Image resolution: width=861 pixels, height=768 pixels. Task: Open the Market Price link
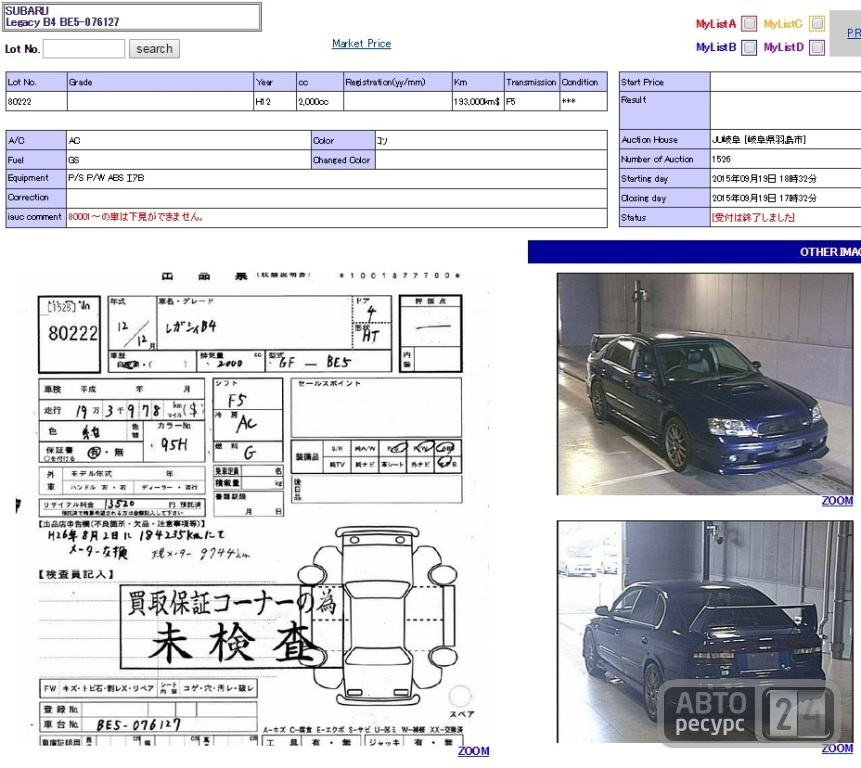pos(361,43)
